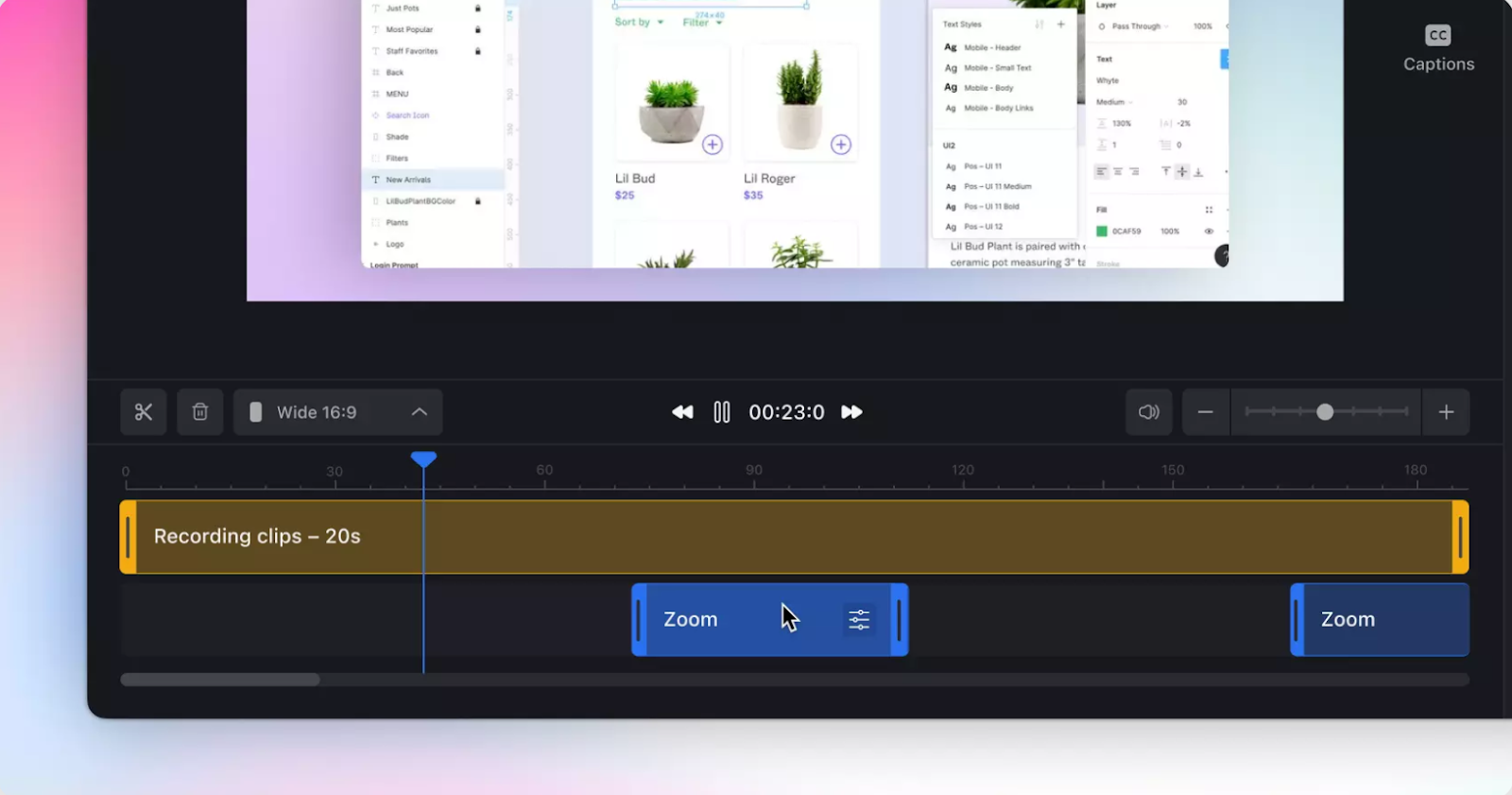Open the Filter dropdown in preview
This screenshot has width=1512, height=795.
coord(702,22)
